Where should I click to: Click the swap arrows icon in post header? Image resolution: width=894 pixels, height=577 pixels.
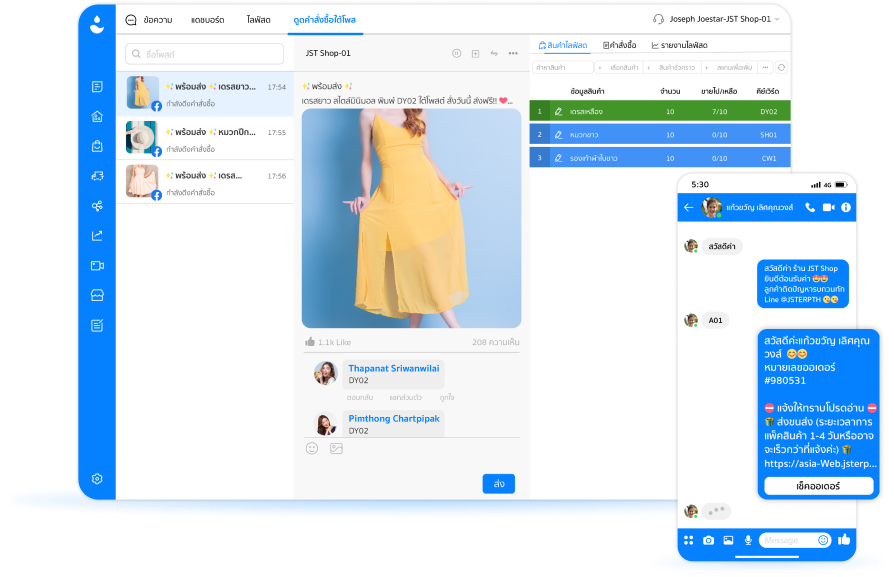[494, 54]
